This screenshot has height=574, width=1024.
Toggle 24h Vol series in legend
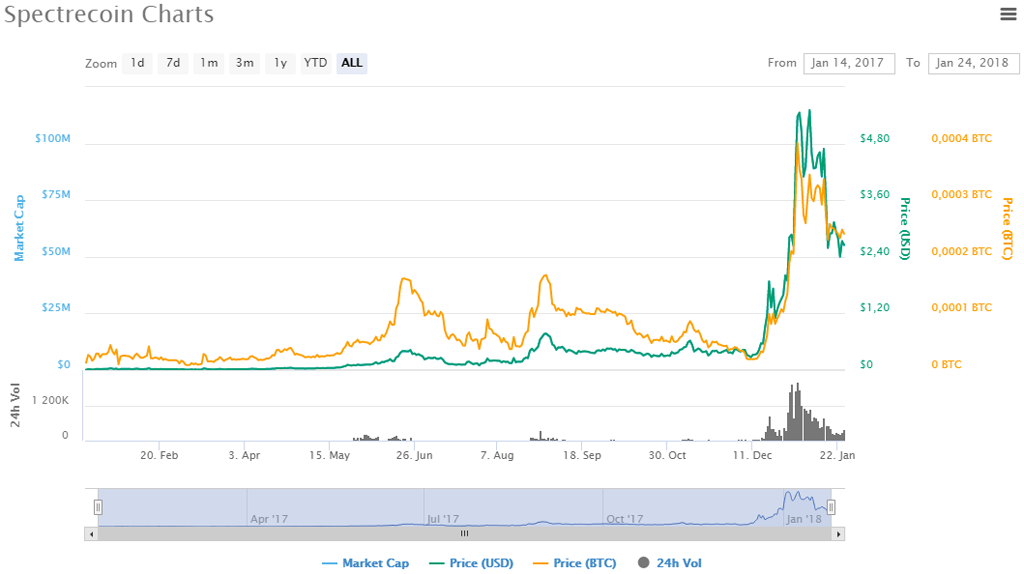(x=670, y=563)
